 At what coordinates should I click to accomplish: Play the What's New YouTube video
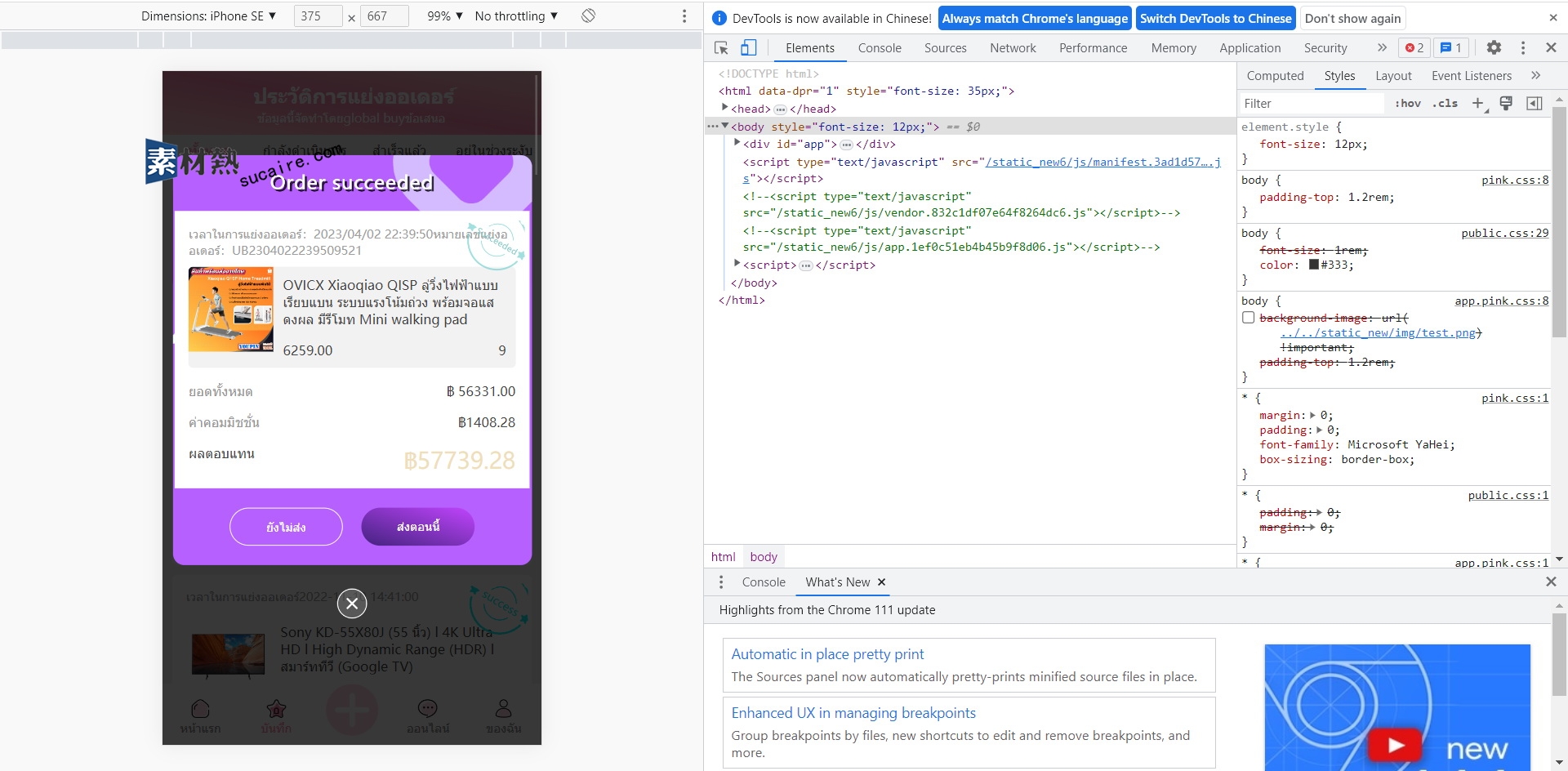click(1396, 745)
